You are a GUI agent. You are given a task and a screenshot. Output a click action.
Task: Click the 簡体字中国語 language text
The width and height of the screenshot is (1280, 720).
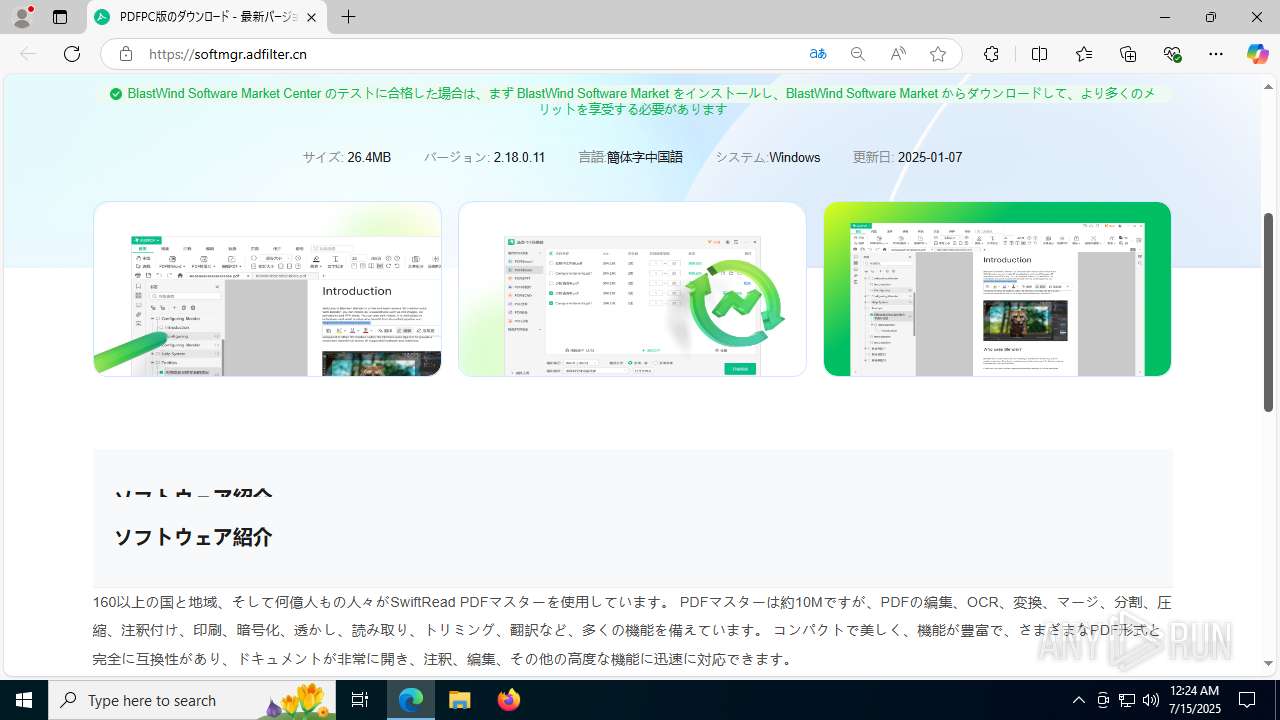[645, 157]
